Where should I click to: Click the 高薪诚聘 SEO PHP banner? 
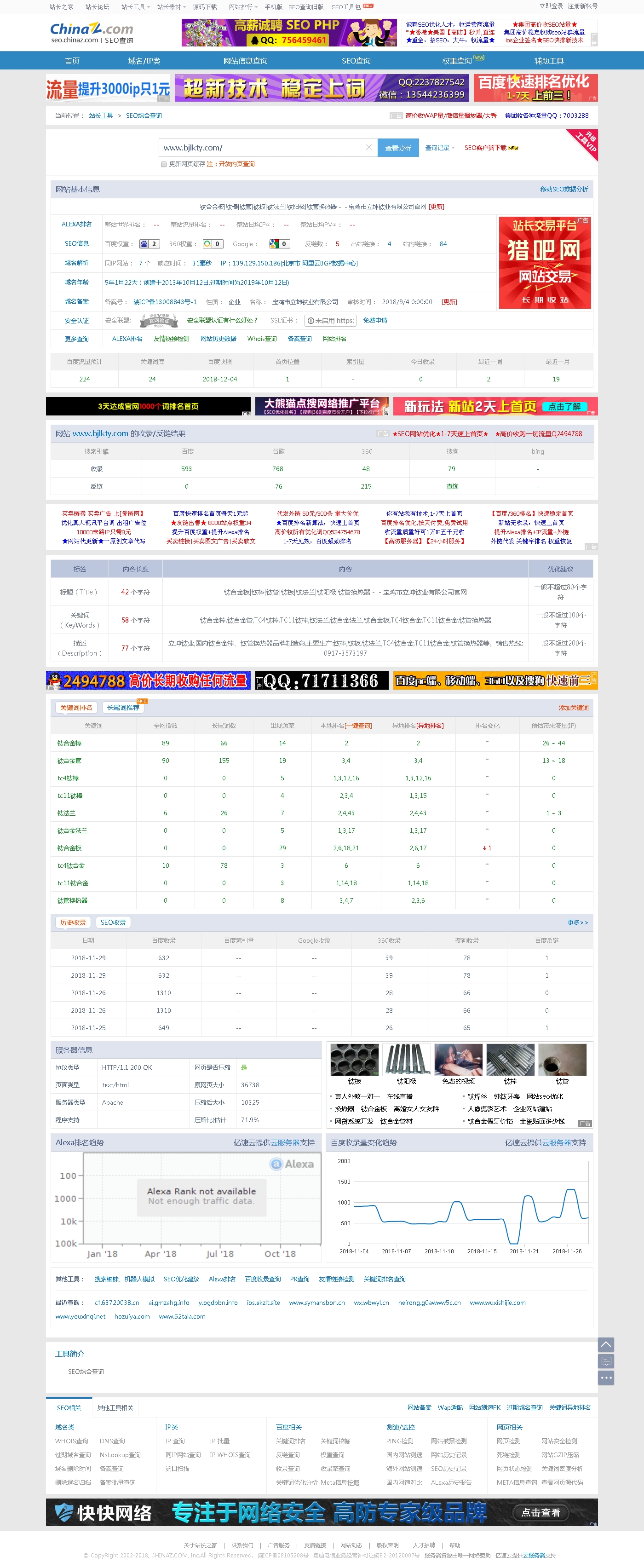coord(289,33)
